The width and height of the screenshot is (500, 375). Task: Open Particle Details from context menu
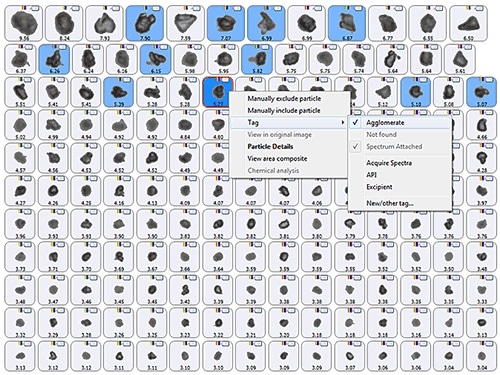(288, 147)
